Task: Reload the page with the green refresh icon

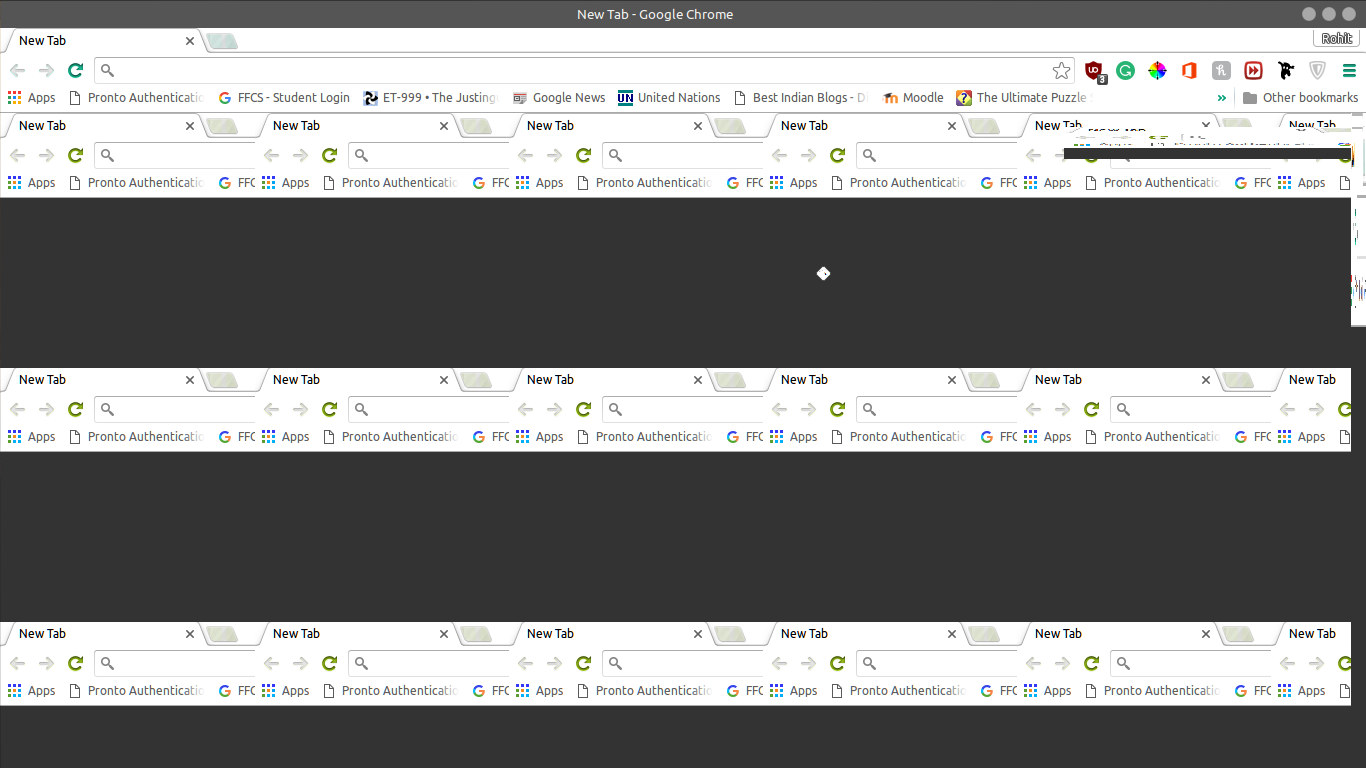Action: [75, 70]
